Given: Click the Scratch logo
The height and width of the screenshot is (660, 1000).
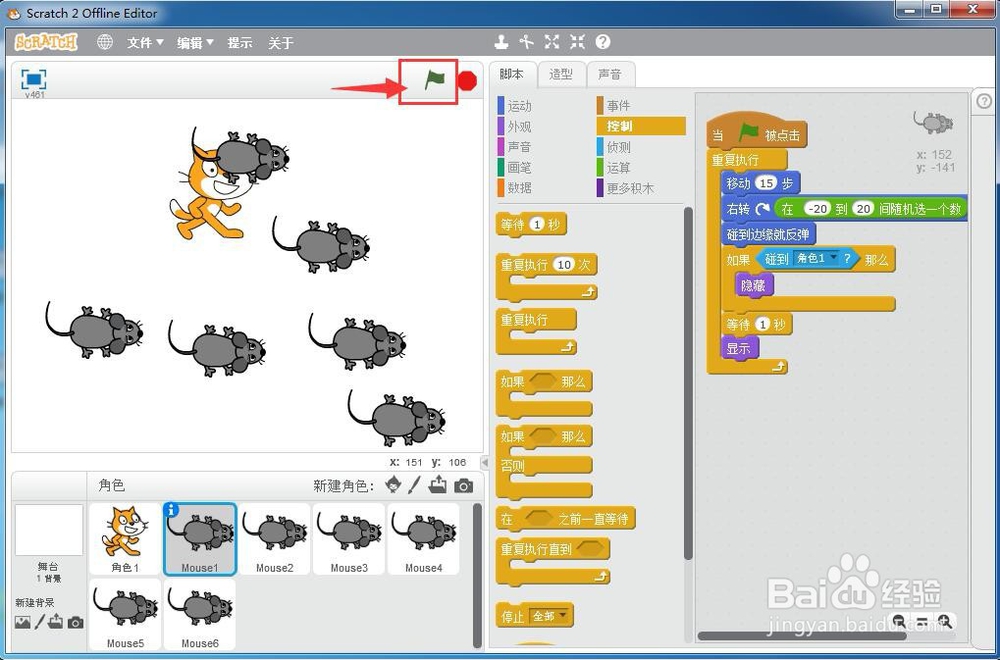Looking at the screenshot, I should tap(46, 42).
